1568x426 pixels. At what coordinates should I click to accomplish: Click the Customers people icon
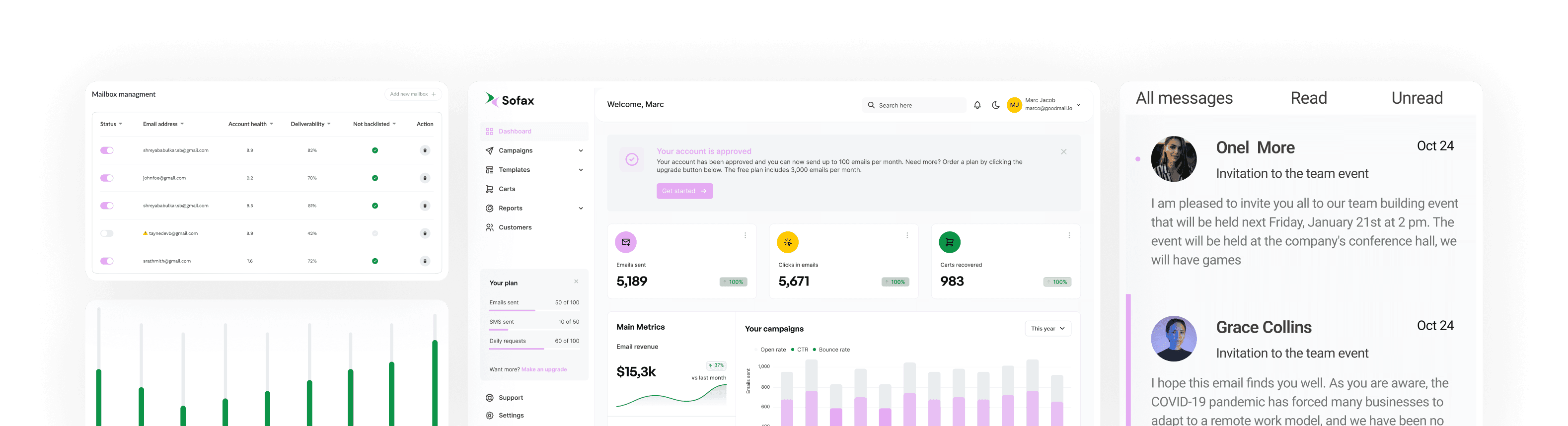(x=489, y=227)
